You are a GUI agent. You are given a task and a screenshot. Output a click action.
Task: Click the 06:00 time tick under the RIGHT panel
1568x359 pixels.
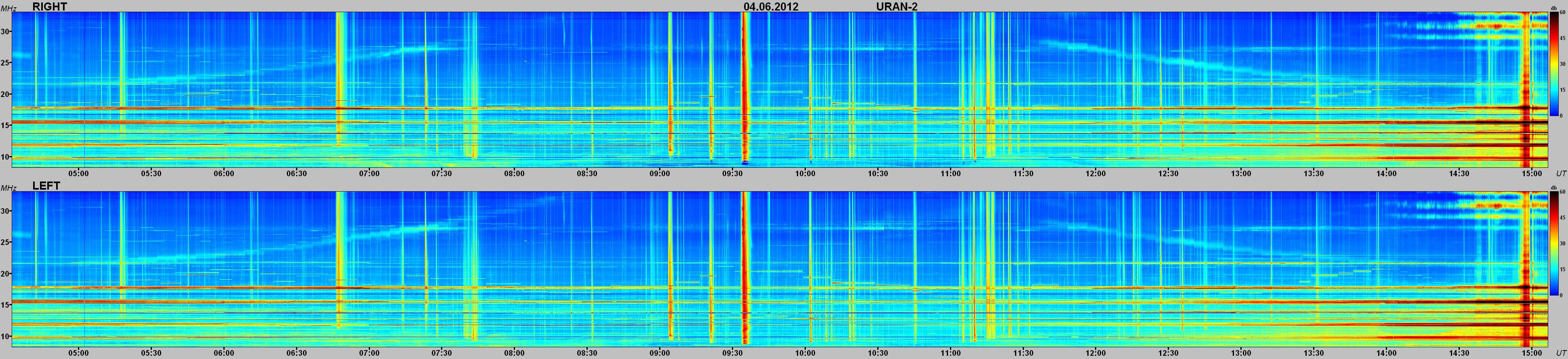point(224,174)
